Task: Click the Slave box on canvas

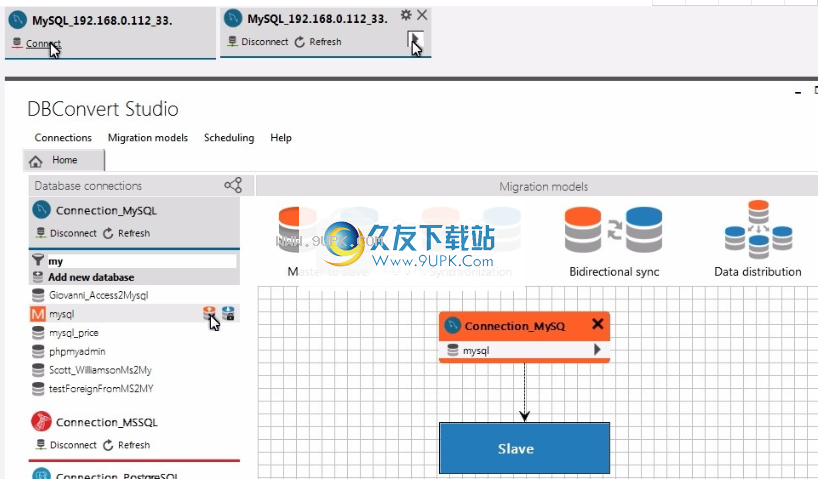Action: click(x=524, y=448)
